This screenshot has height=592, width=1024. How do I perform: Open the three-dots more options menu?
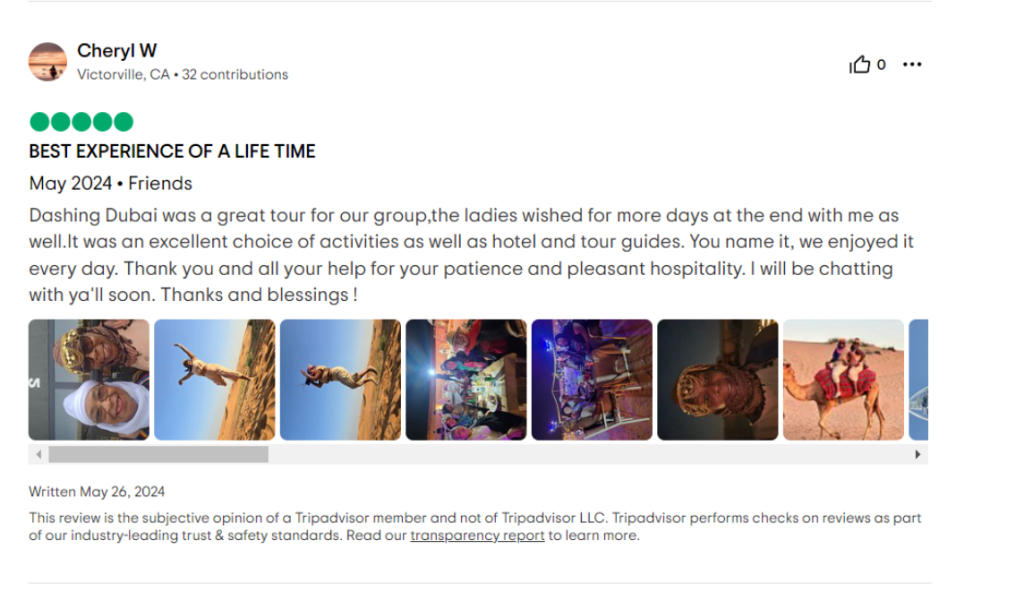(x=912, y=64)
